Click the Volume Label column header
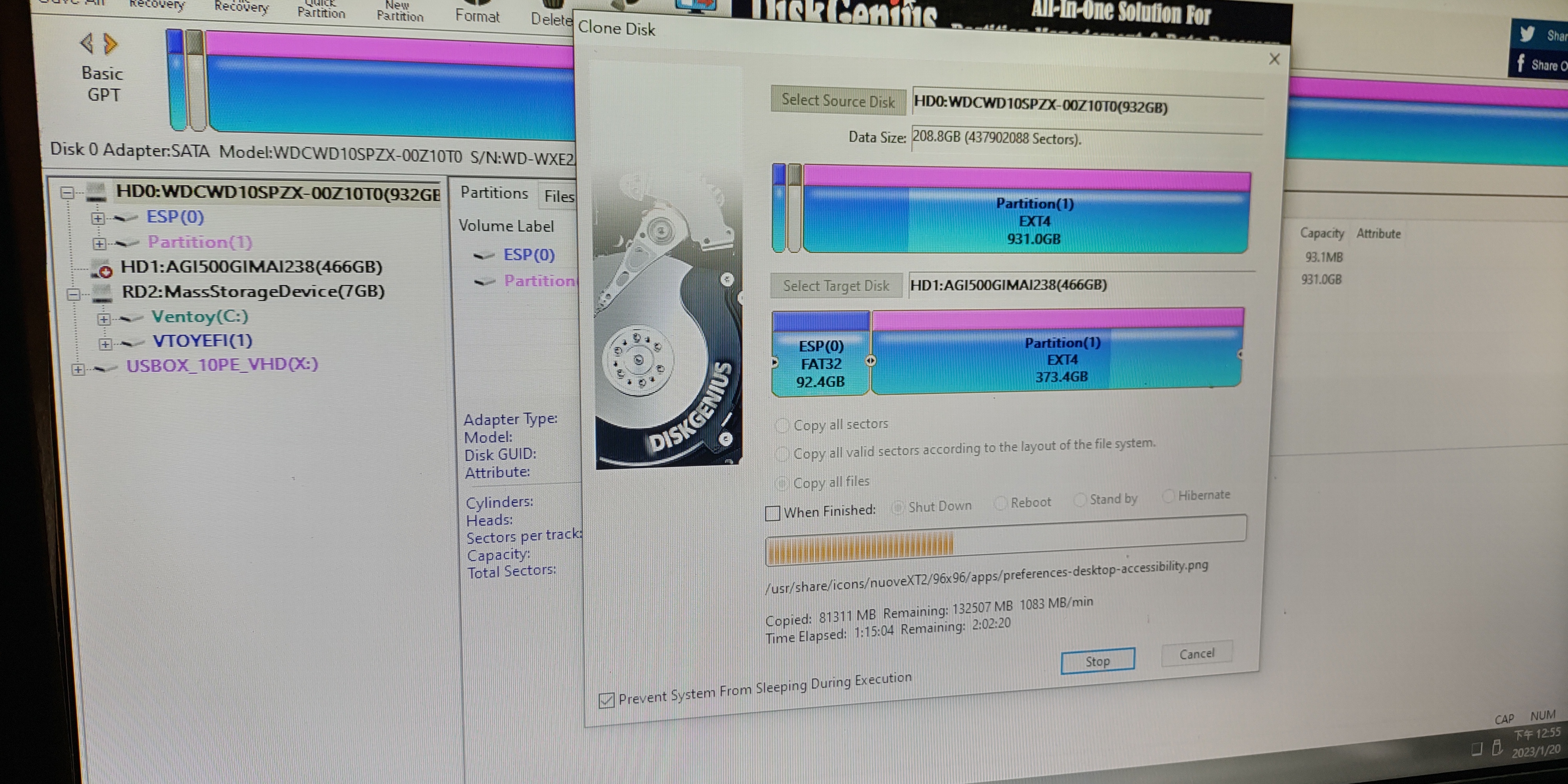The height and width of the screenshot is (784, 1568). tap(506, 226)
